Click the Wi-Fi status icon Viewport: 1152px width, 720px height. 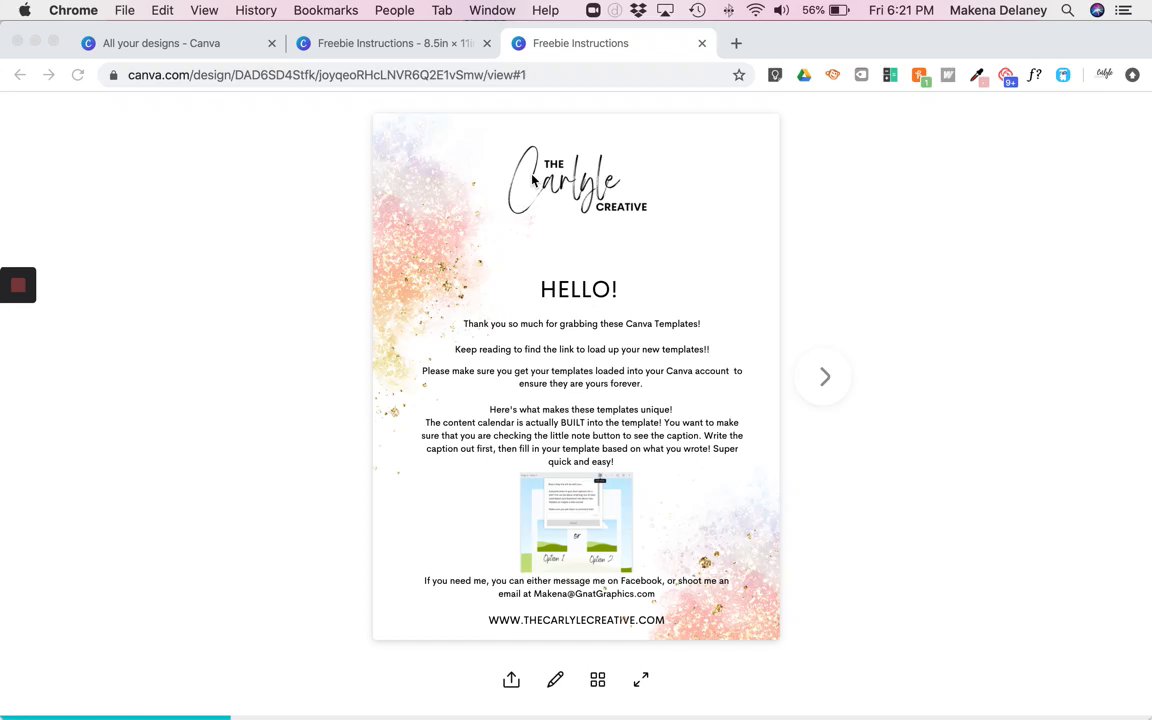tap(755, 10)
